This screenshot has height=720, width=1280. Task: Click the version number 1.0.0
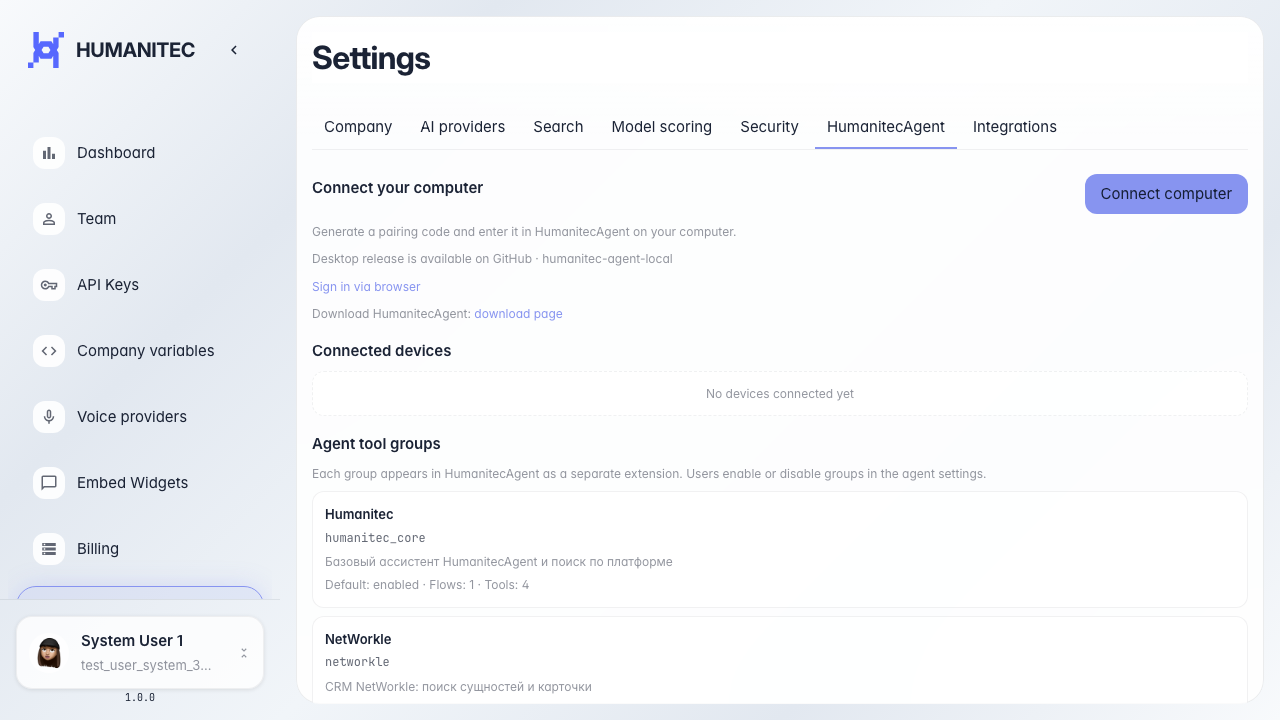[140, 698]
